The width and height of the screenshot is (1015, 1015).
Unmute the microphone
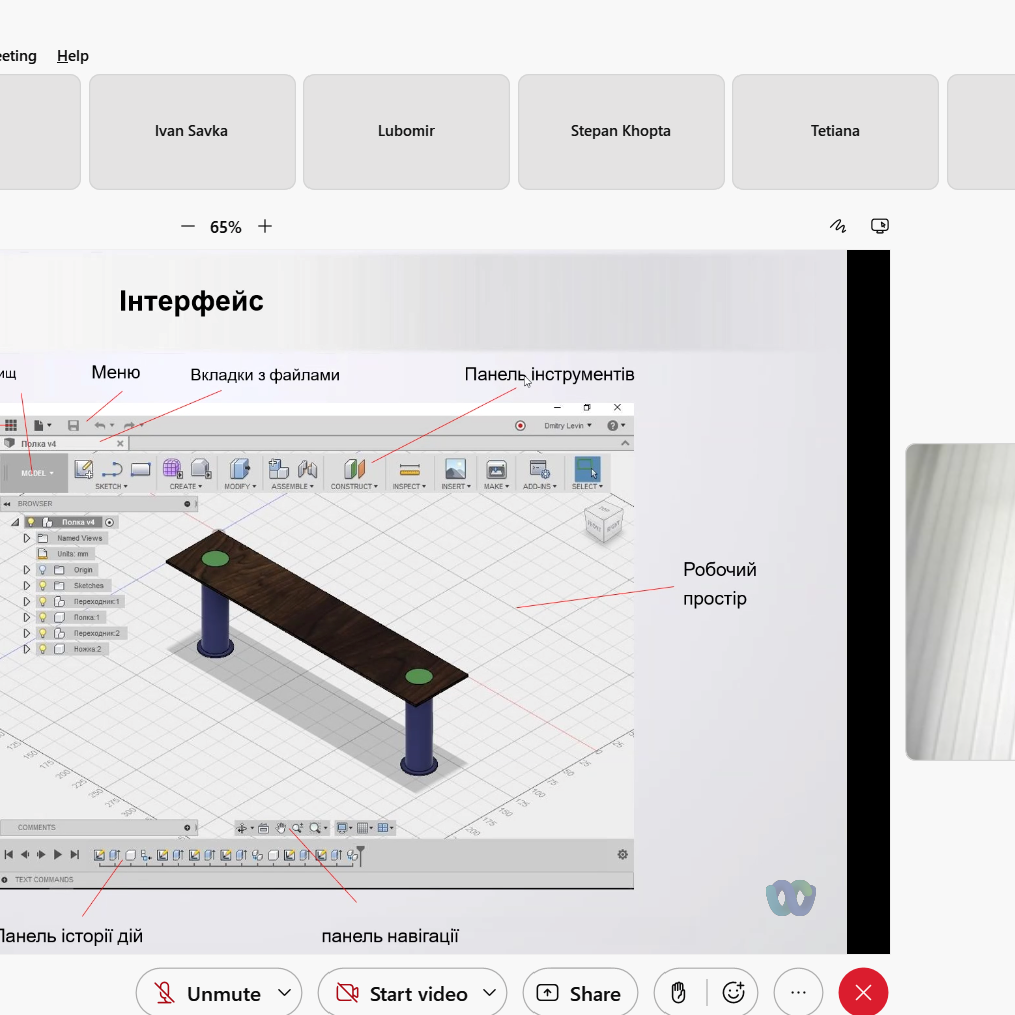(208, 993)
